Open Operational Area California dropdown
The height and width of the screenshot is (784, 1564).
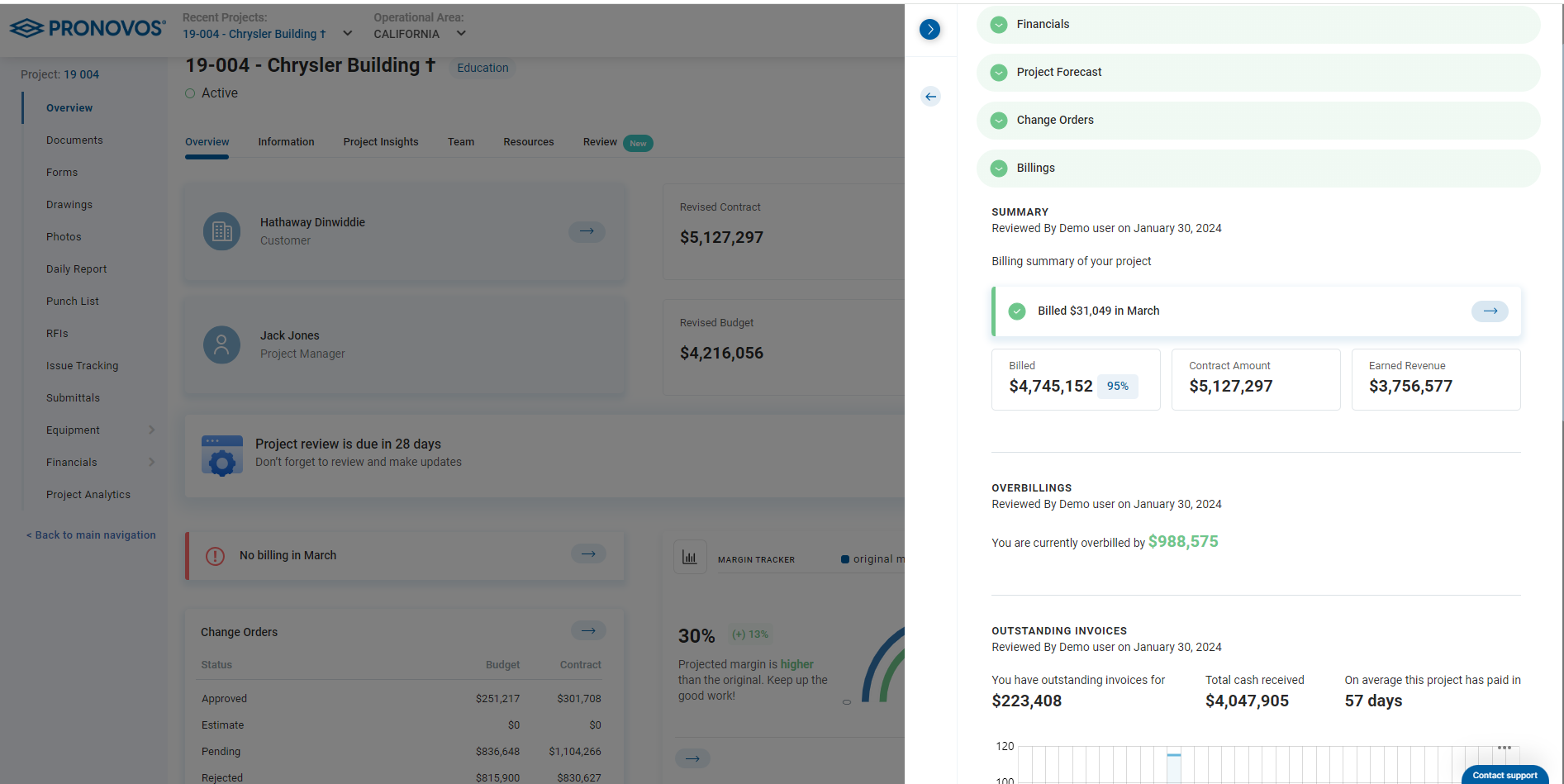pos(461,34)
